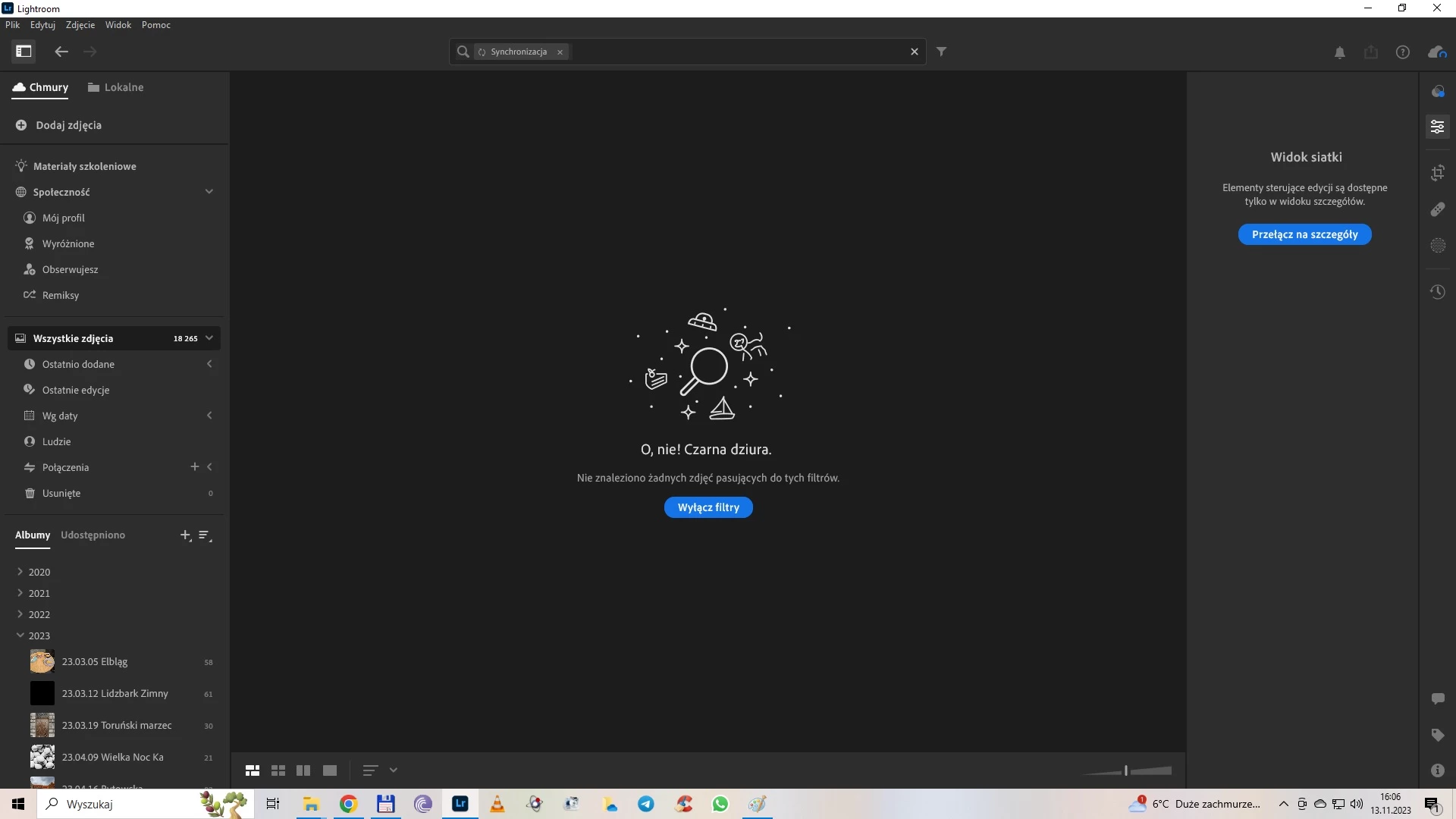Expand the 2021 album folder
Viewport: 1456px width, 819px height.
pos(20,593)
